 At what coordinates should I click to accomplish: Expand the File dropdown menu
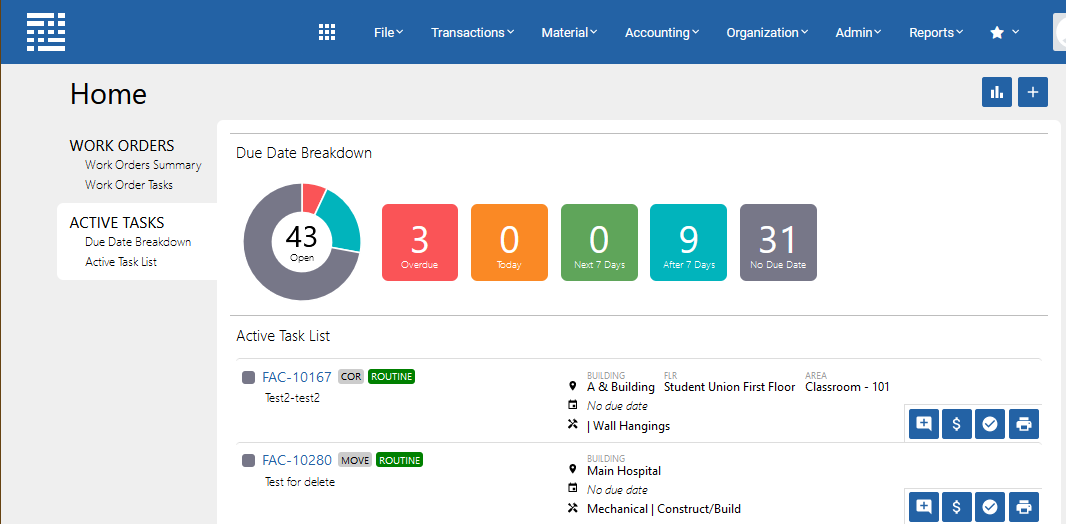(388, 32)
